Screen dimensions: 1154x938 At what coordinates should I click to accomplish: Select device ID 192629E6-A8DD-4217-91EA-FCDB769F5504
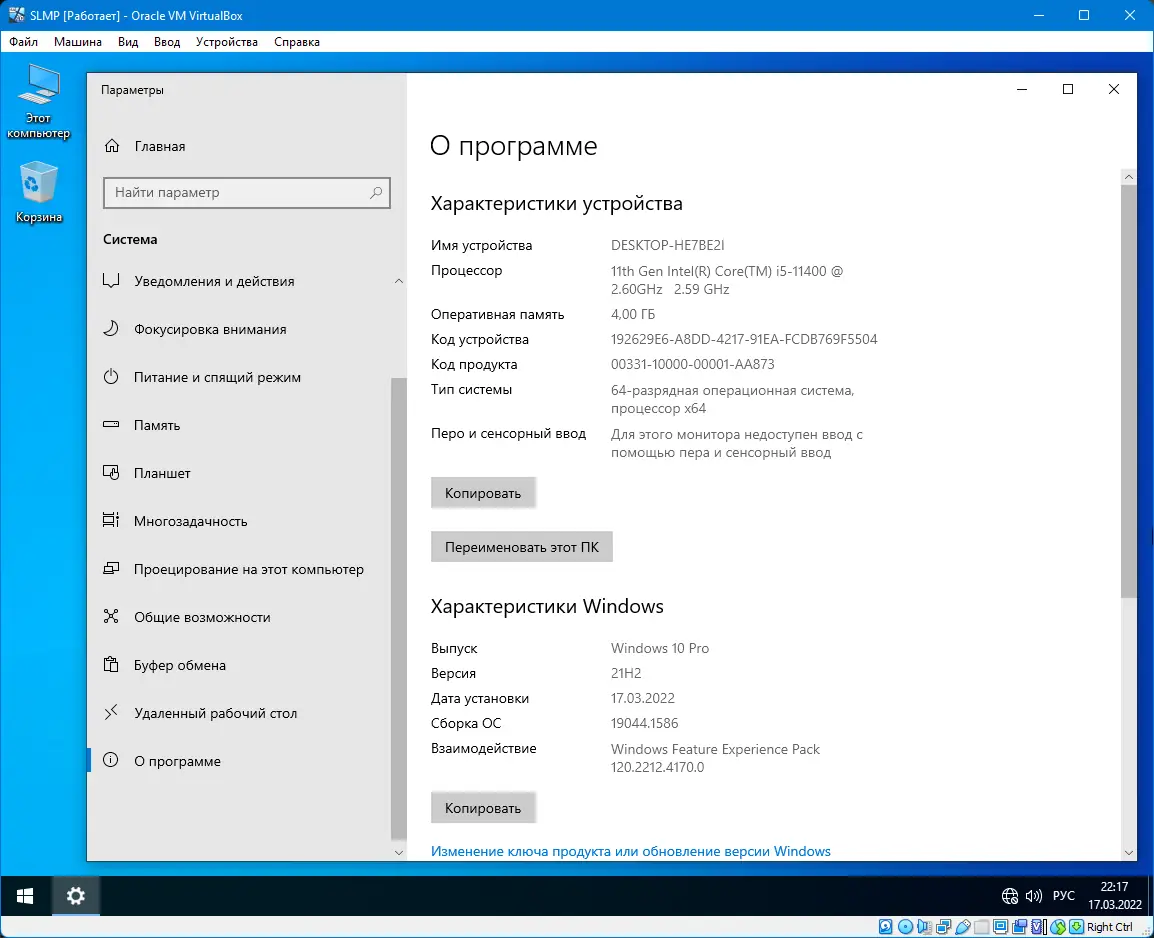pyautogui.click(x=744, y=339)
